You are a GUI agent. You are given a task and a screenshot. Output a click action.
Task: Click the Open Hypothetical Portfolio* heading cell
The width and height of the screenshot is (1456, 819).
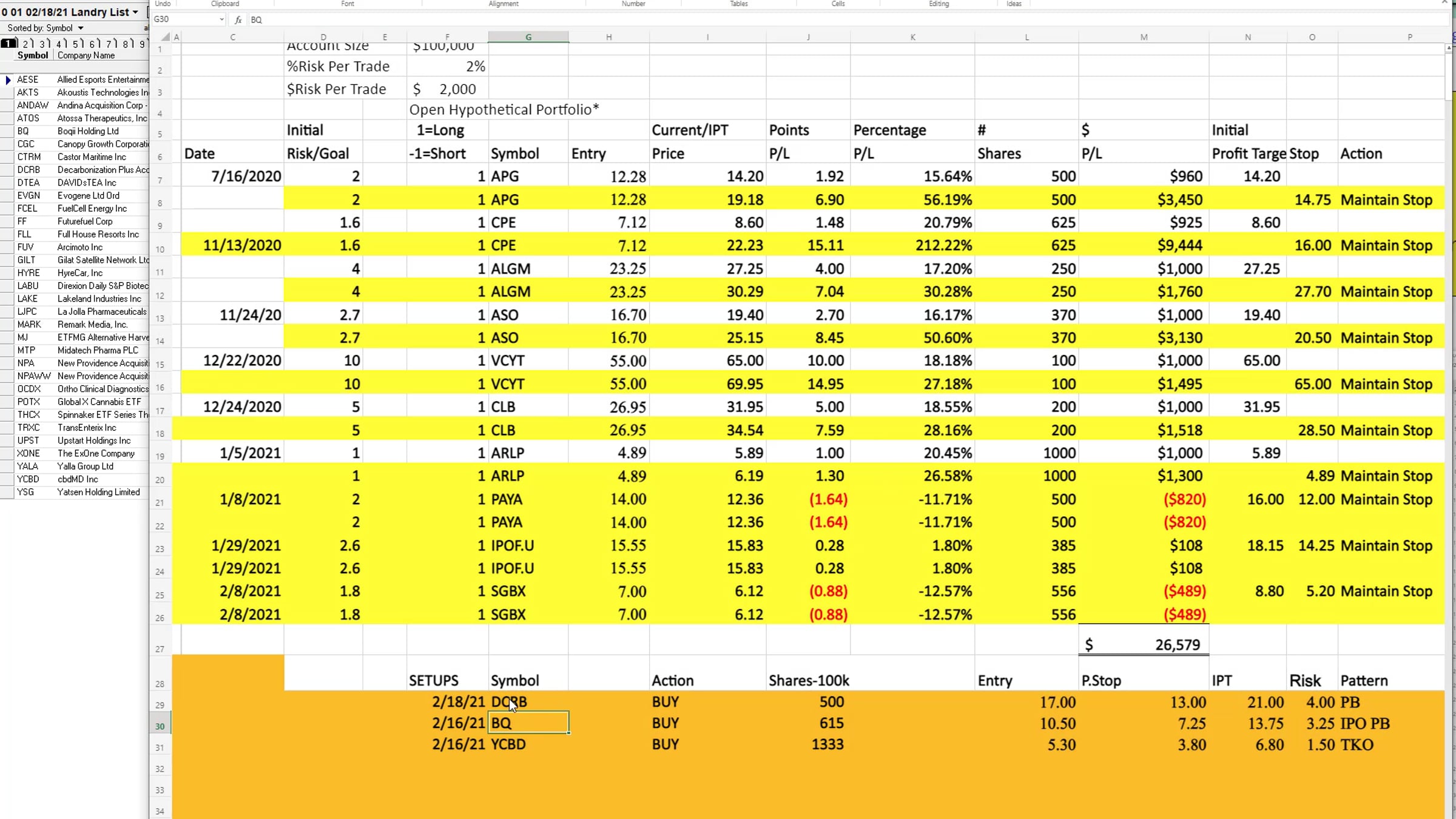point(504,110)
